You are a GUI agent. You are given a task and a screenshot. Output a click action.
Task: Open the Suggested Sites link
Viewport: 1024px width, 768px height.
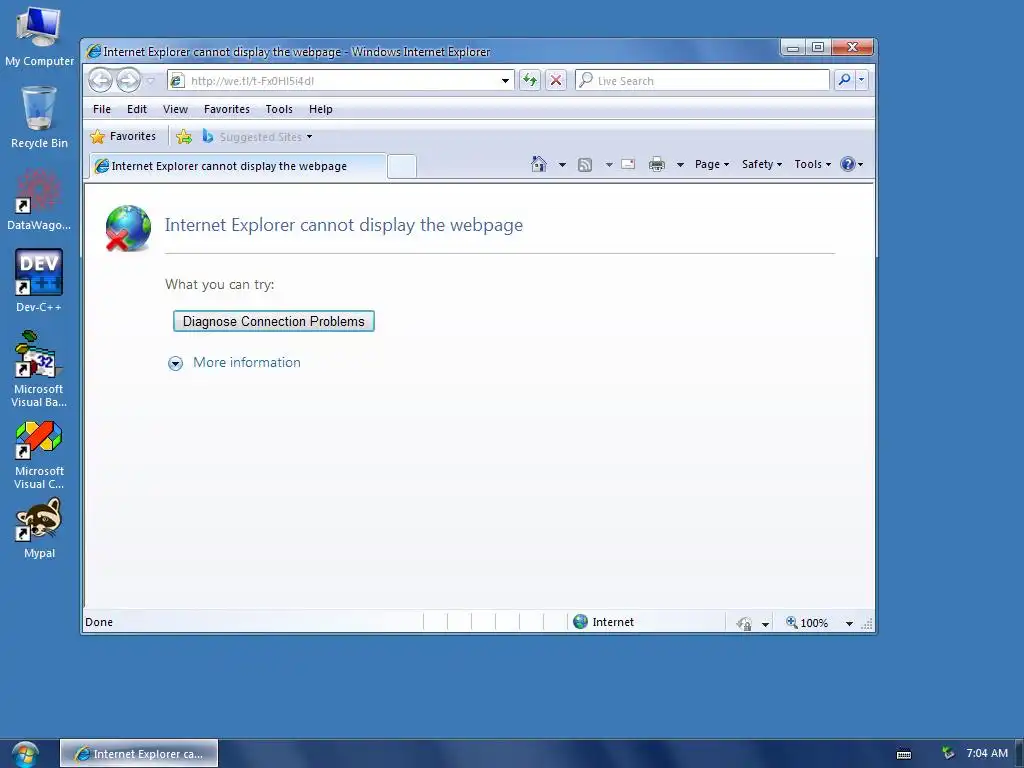(257, 136)
